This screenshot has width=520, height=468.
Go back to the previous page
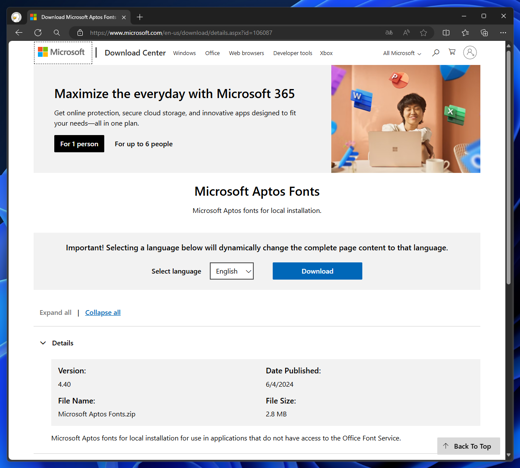pyautogui.click(x=19, y=33)
